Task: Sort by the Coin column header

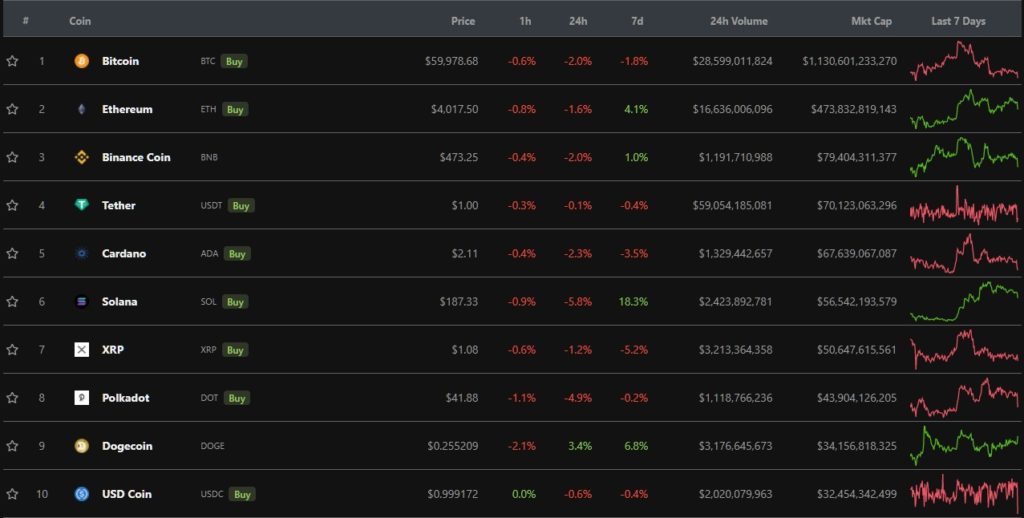Action: tap(80, 21)
